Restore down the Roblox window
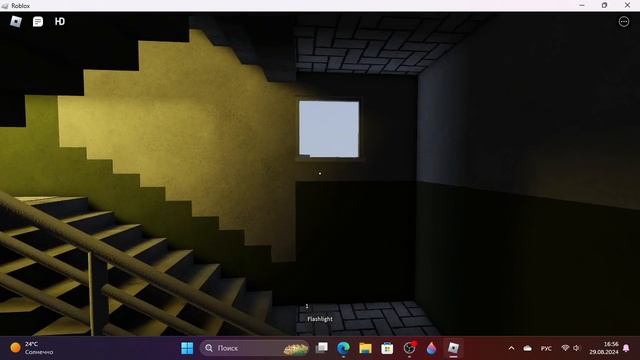Screen dimensions: 640x360 [x=604, y=5]
